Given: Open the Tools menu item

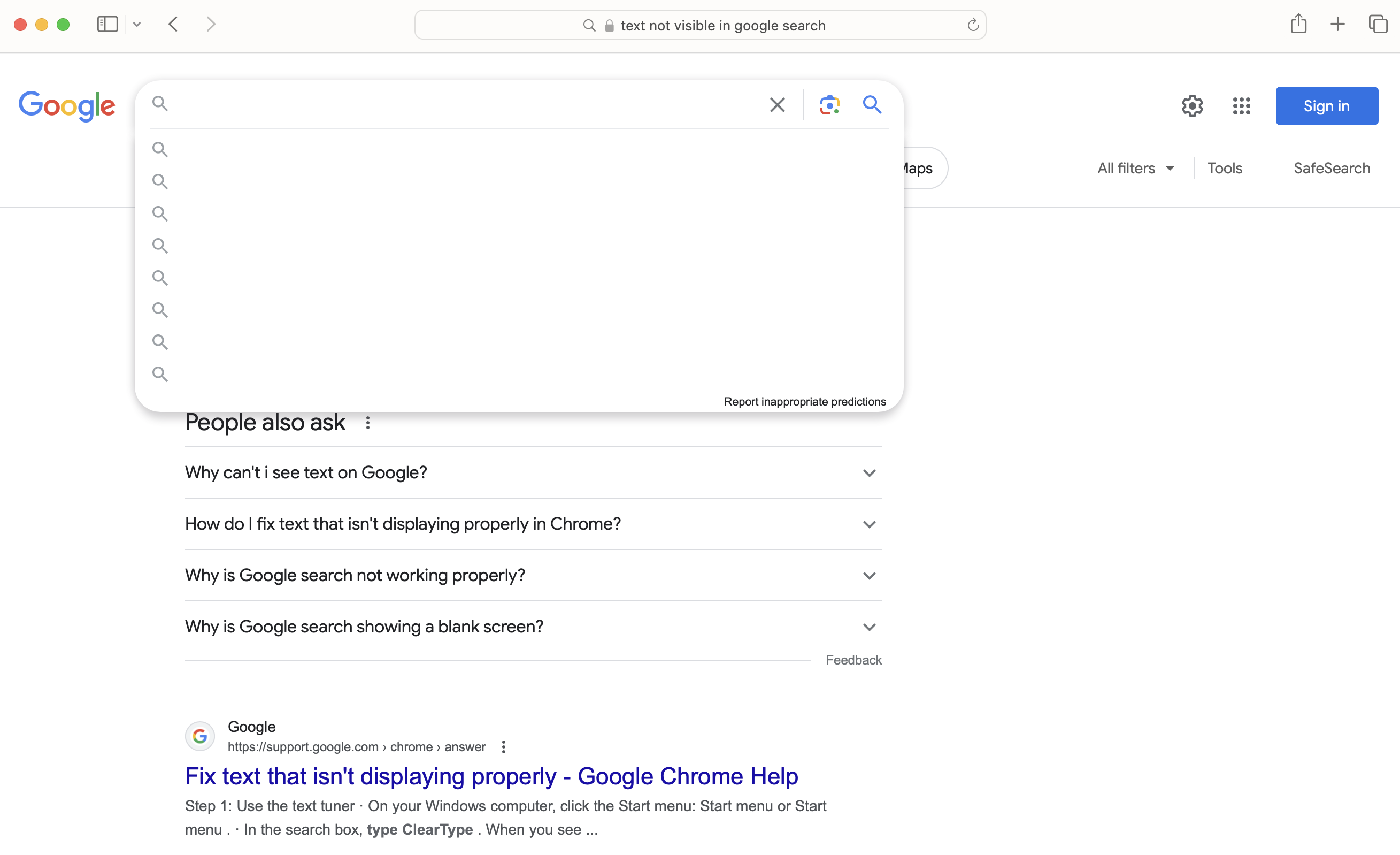Looking at the screenshot, I should (1225, 168).
